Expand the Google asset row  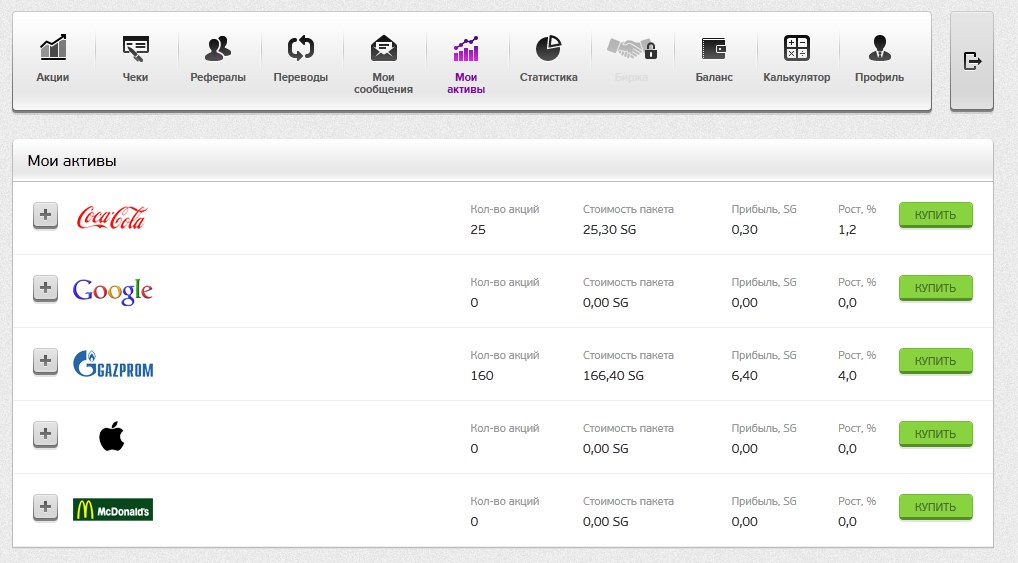(45, 288)
